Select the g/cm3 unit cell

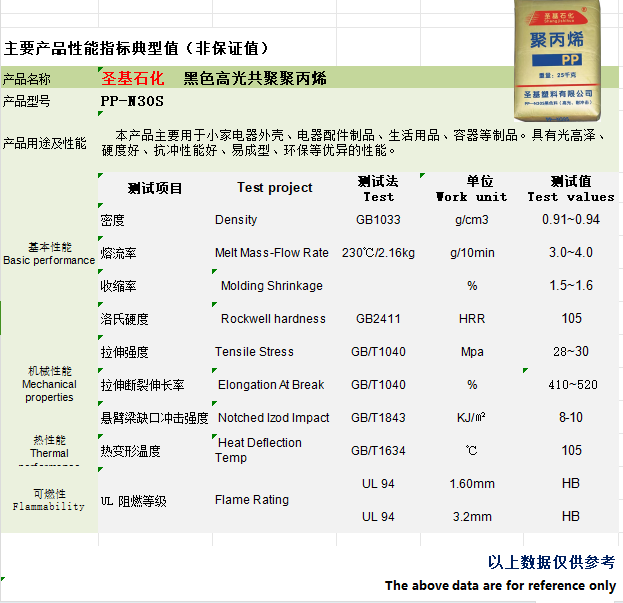(x=472, y=220)
